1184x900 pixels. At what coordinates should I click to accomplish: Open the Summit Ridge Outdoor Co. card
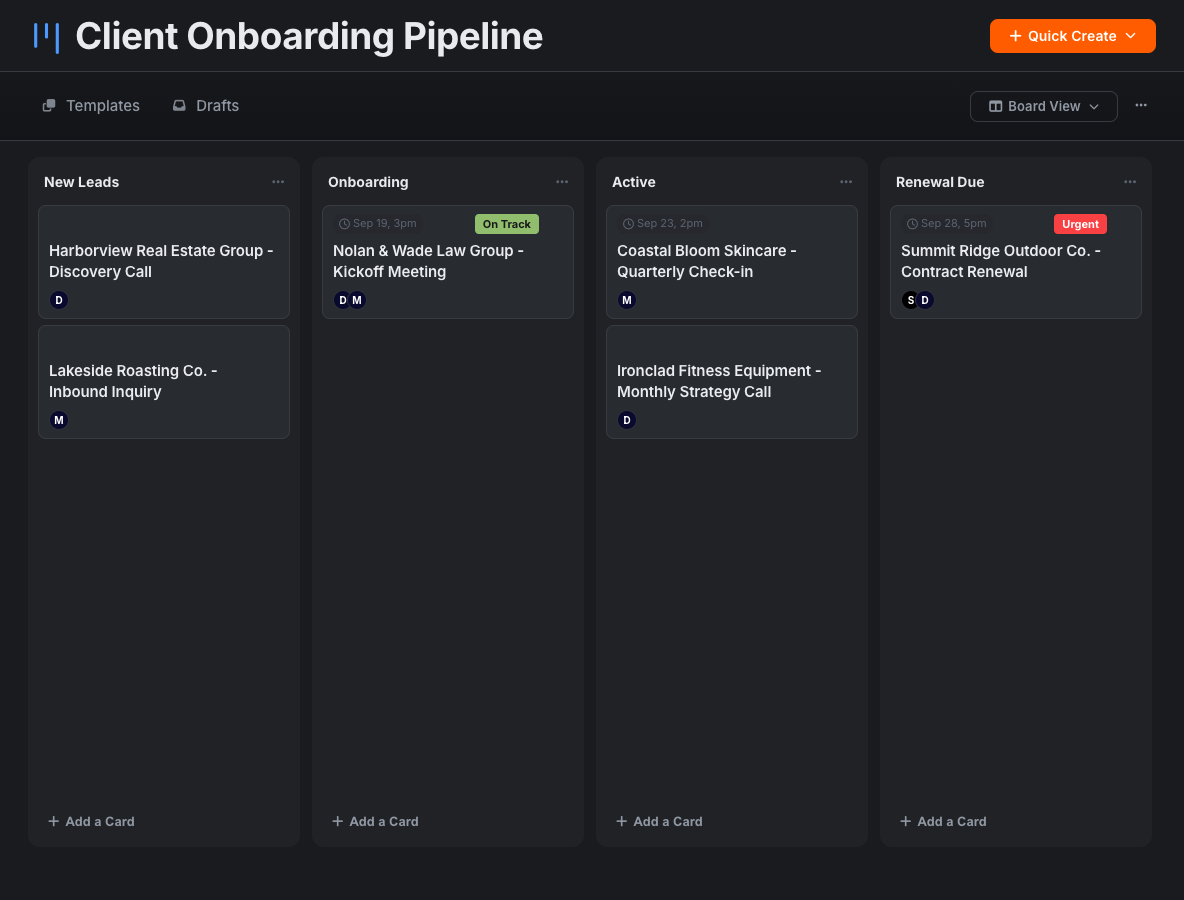[1016, 262]
